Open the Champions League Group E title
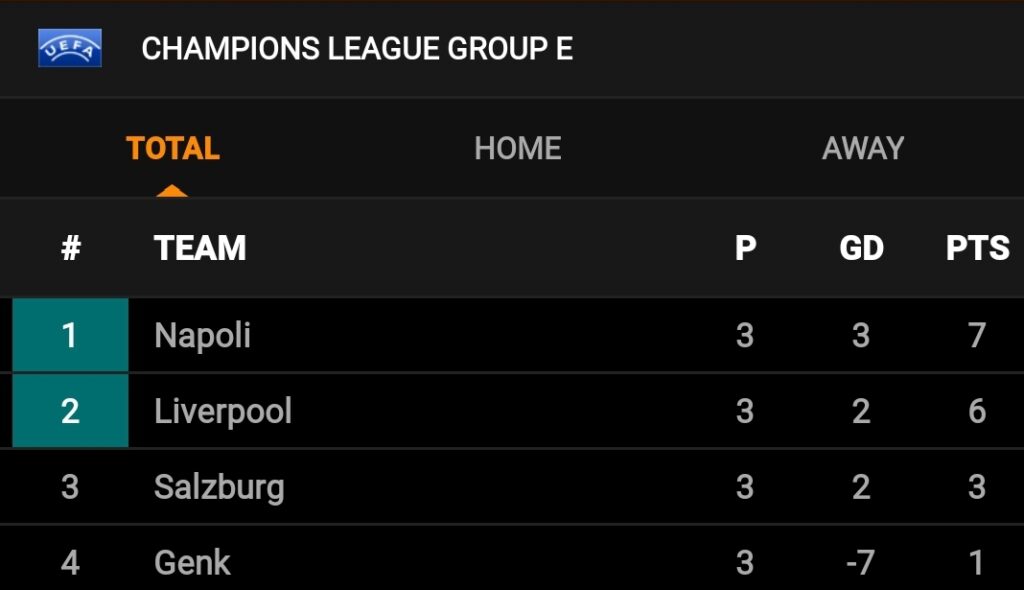The width and height of the screenshot is (1024, 590). pyautogui.click(x=357, y=48)
